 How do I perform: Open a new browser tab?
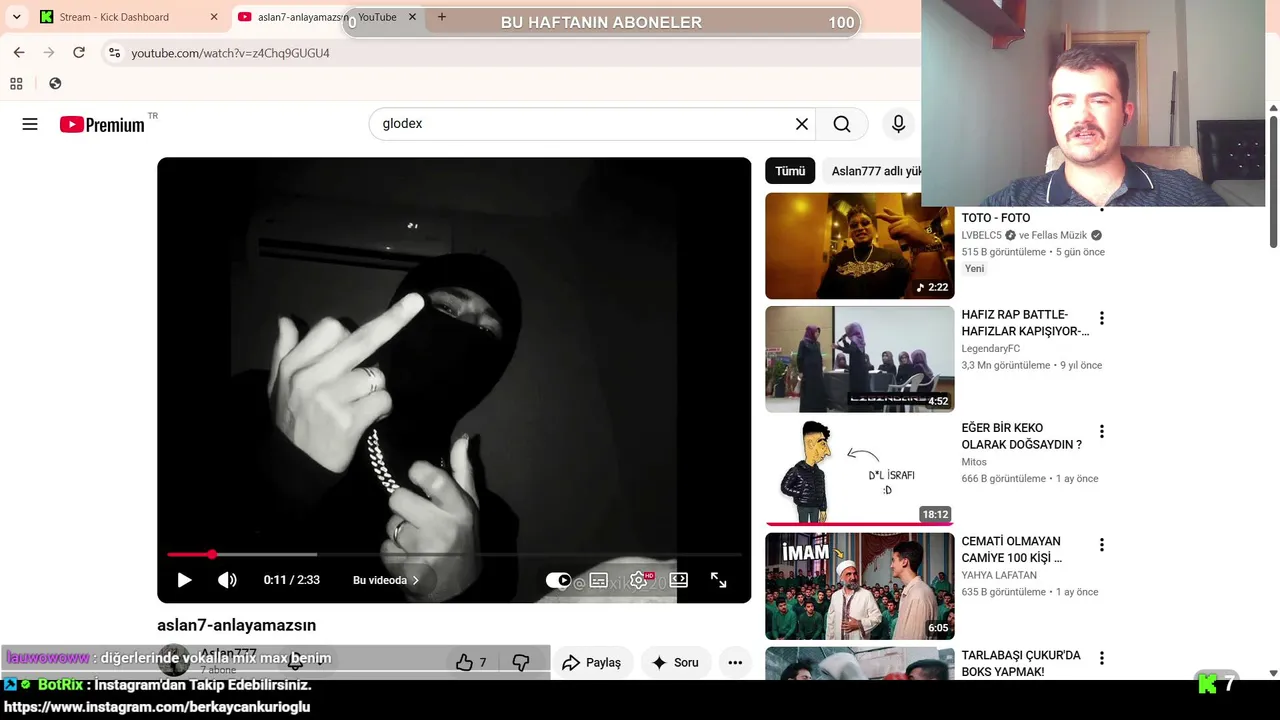coord(442,17)
